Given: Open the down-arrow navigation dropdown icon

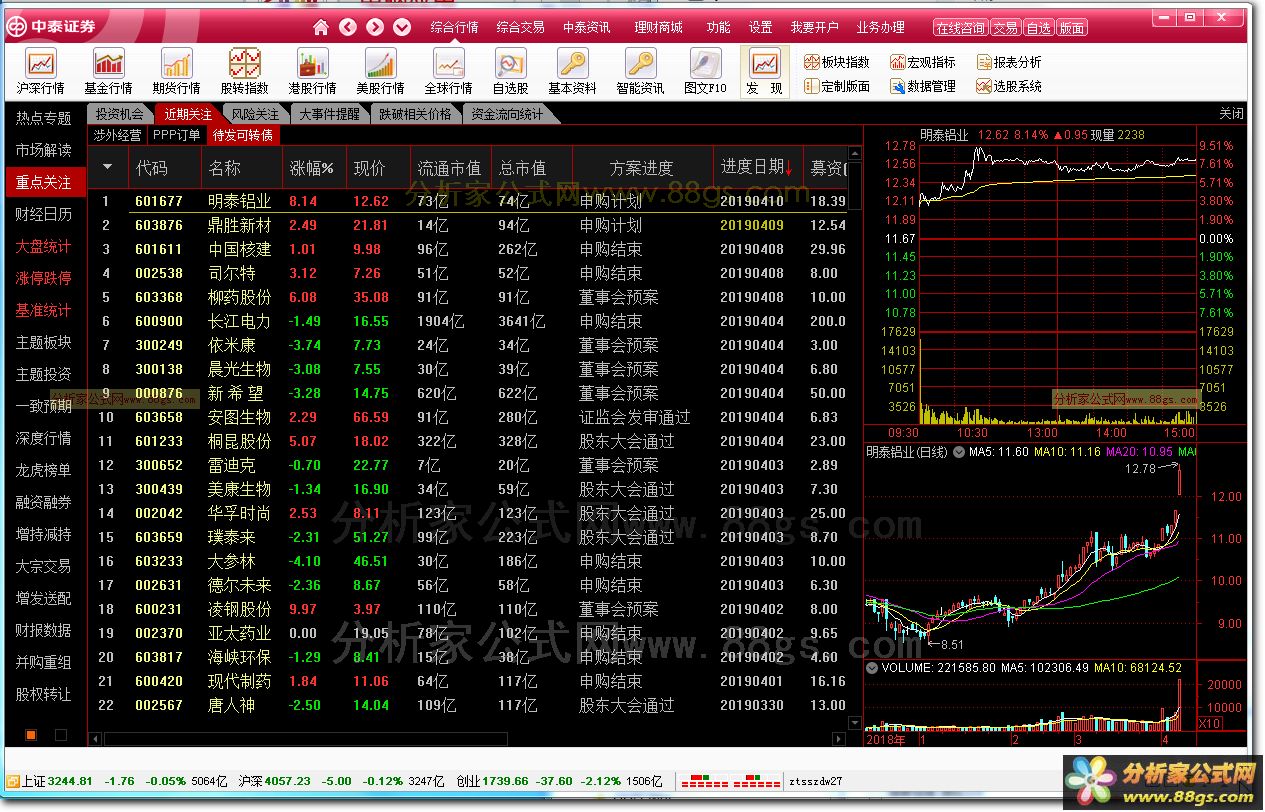Looking at the screenshot, I should [402, 27].
